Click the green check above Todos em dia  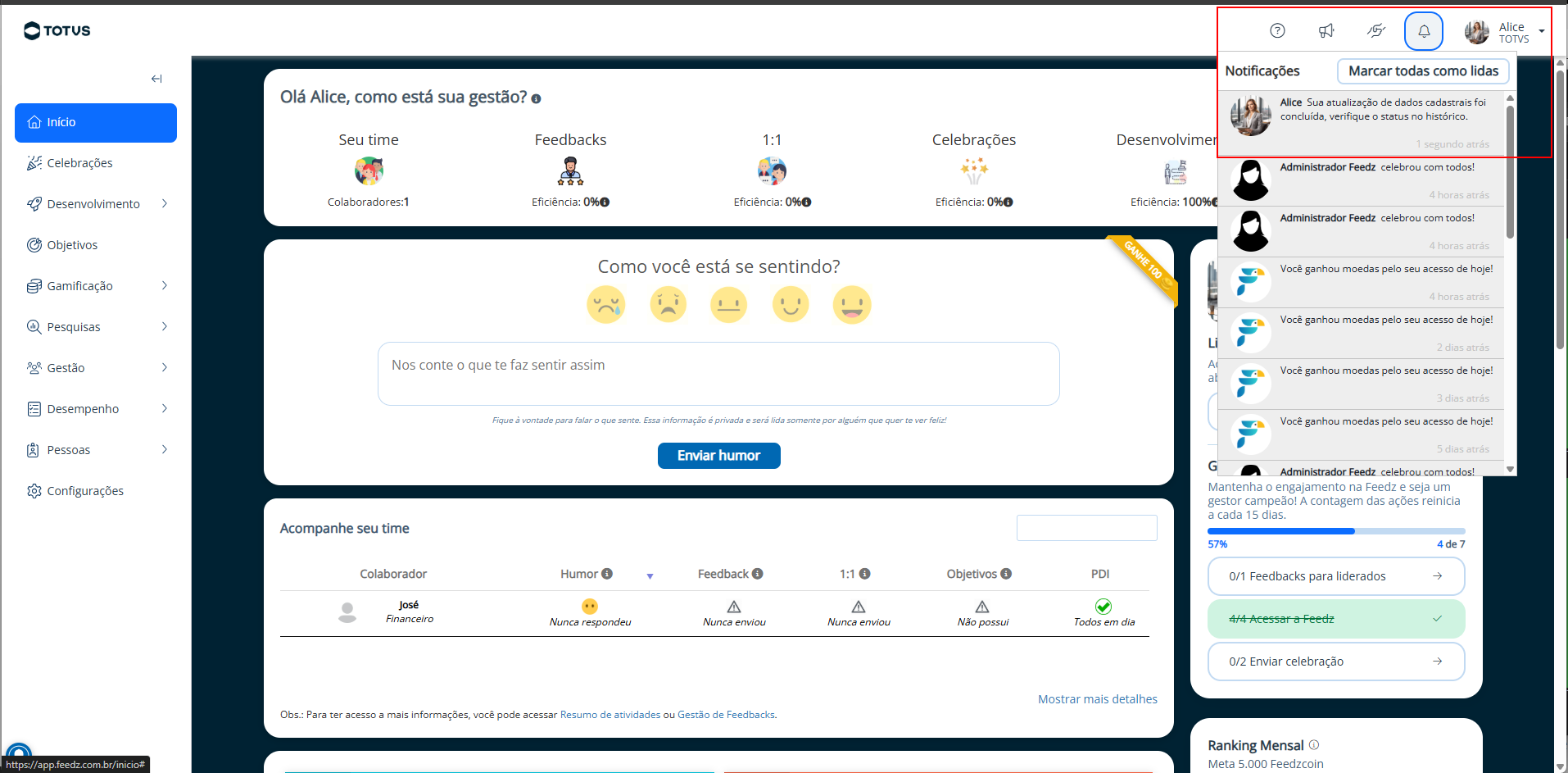click(x=1103, y=607)
